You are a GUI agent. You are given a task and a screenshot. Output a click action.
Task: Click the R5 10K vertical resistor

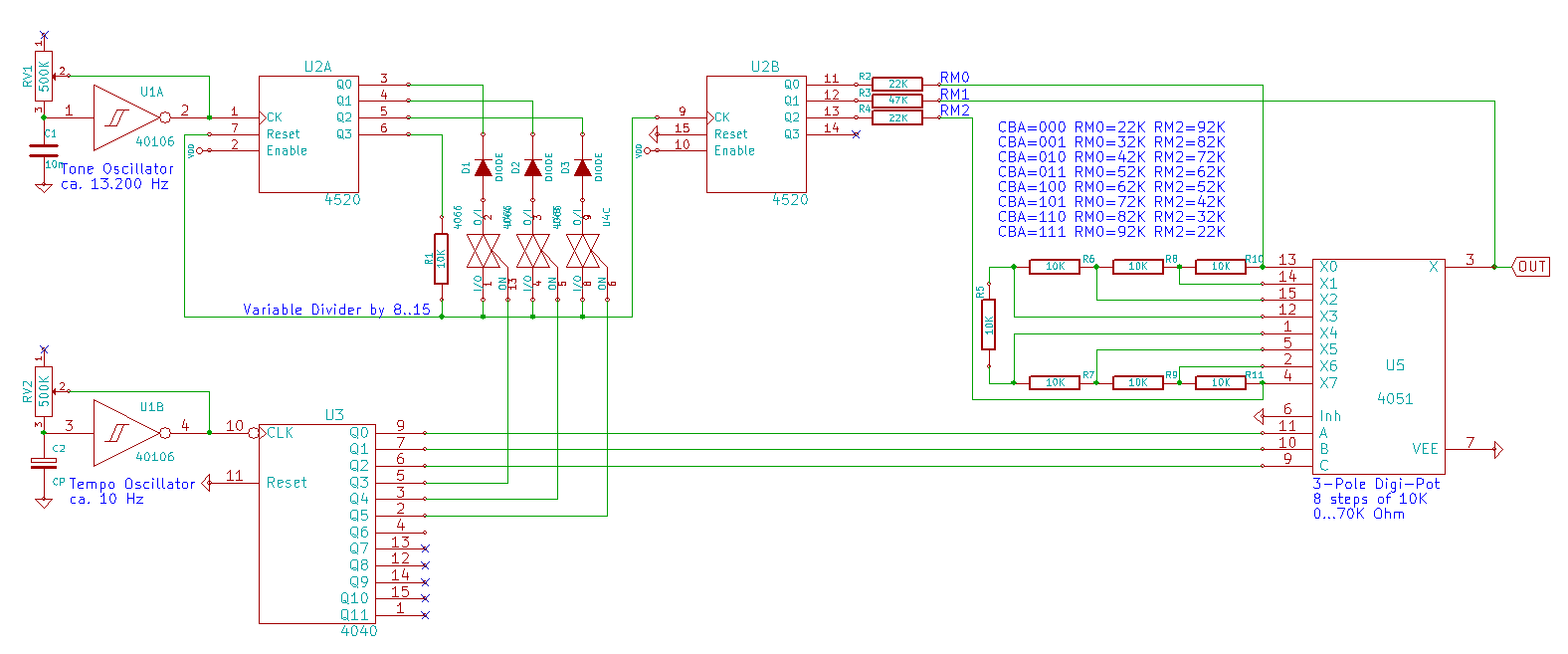(x=988, y=325)
